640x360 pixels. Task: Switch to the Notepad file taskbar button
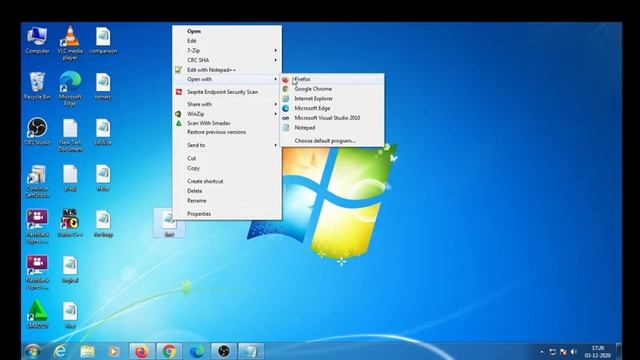coord(251,351)
